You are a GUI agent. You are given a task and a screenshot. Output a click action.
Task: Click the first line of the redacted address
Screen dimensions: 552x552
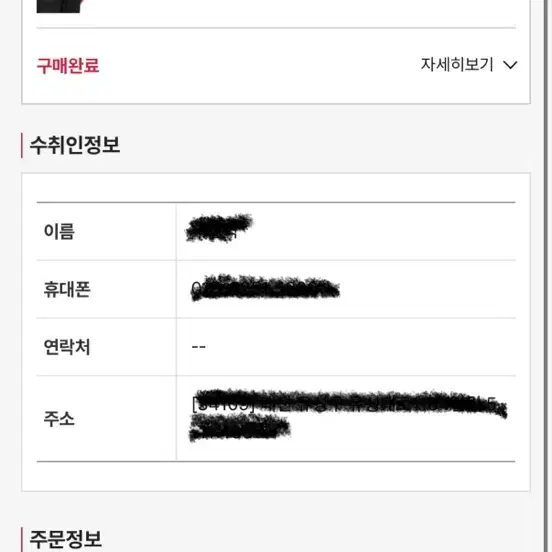[x=349, y=403]
